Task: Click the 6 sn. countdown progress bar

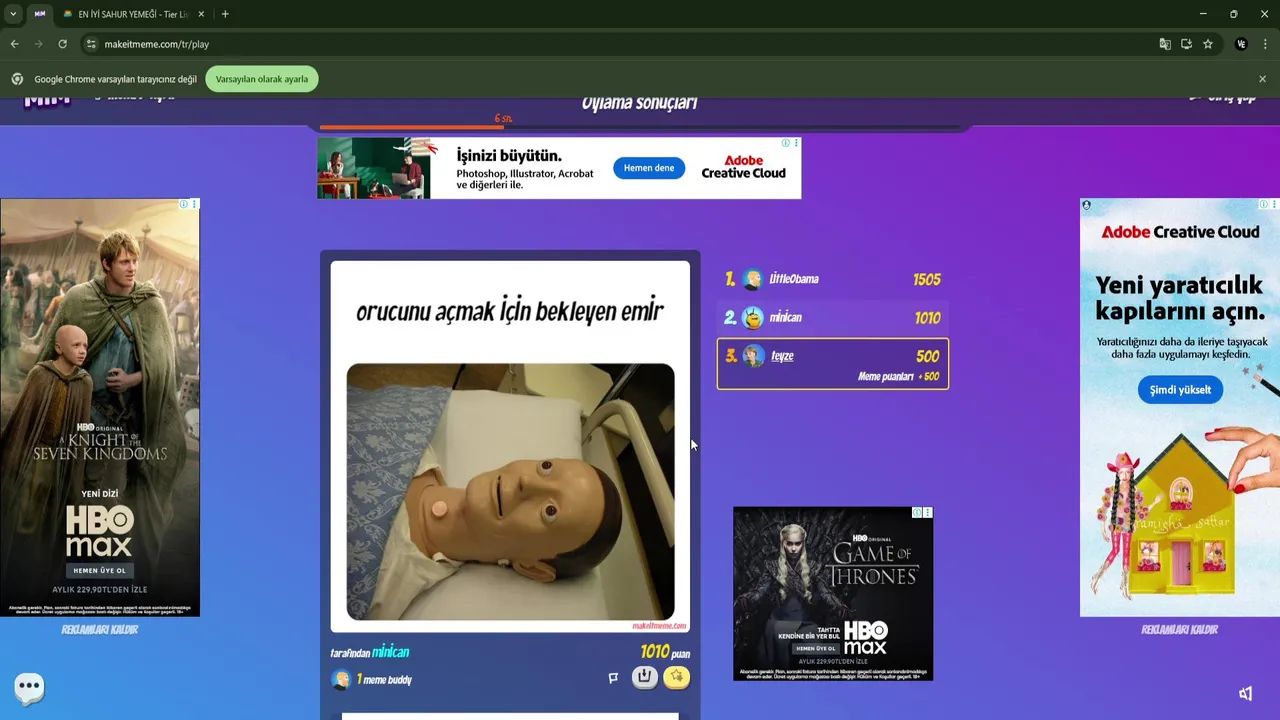Action: 640,127
